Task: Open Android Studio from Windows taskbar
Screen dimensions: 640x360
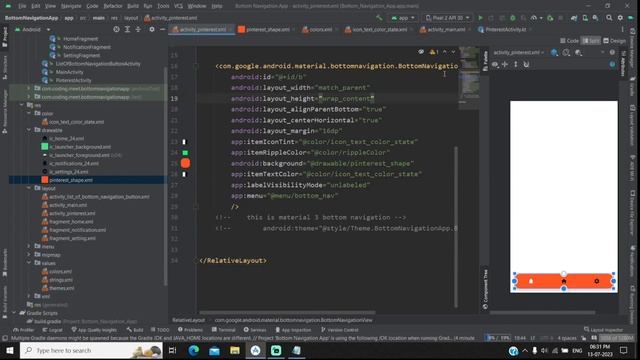Action: [256, 350]
